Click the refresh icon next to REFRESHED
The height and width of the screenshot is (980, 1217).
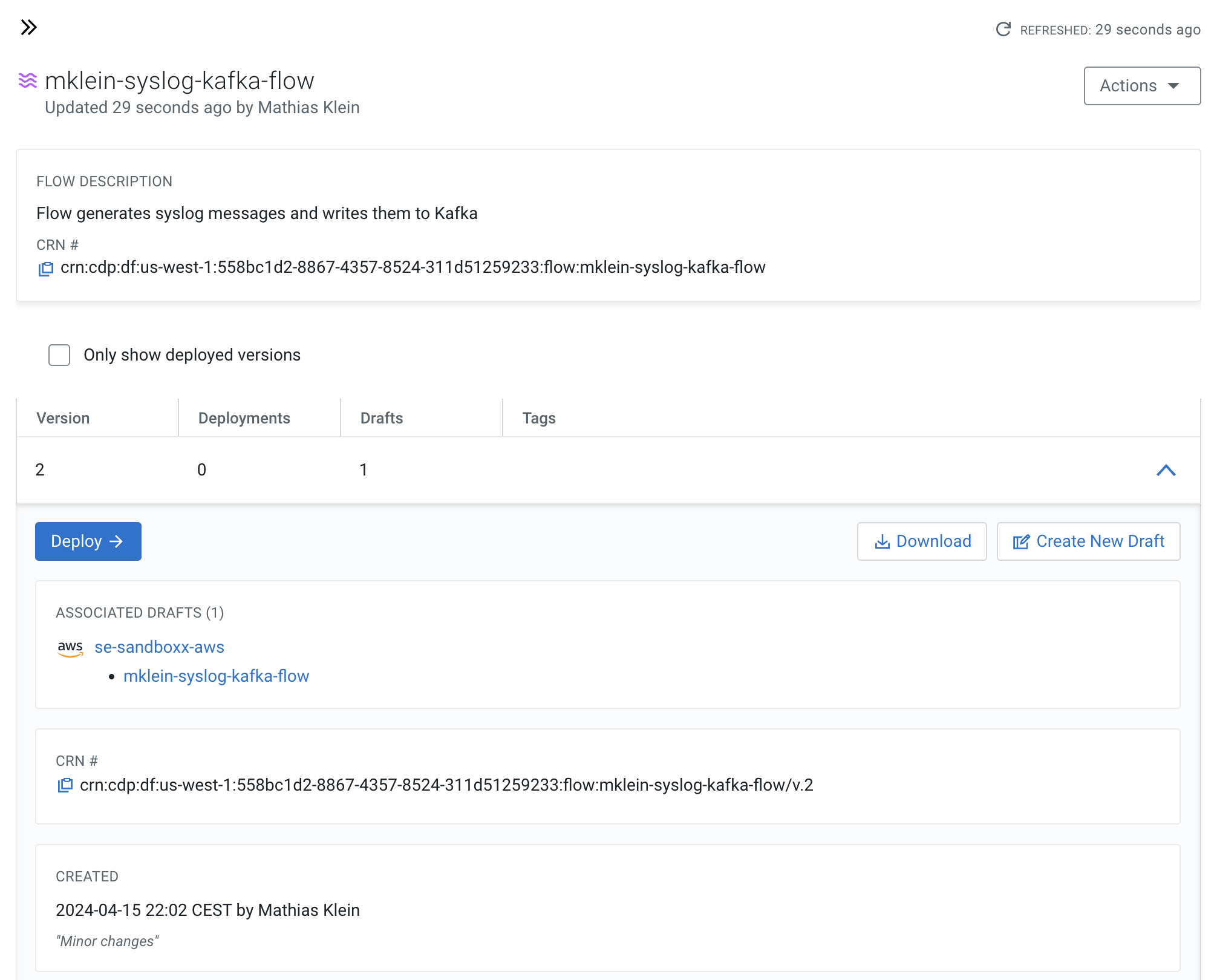click(1003, 29)
